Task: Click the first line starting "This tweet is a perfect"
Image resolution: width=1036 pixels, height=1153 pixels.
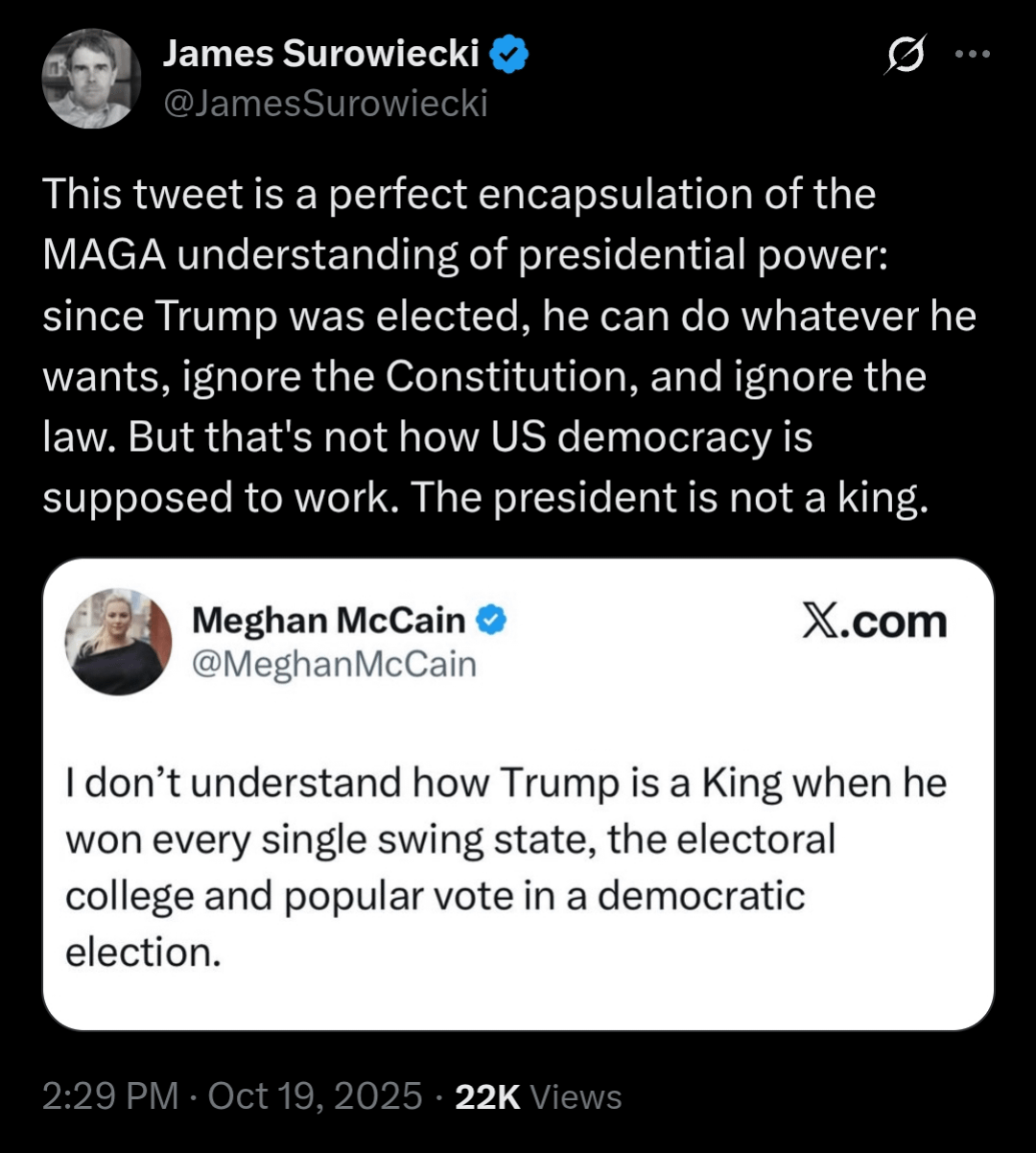Action: click(459, 194)
